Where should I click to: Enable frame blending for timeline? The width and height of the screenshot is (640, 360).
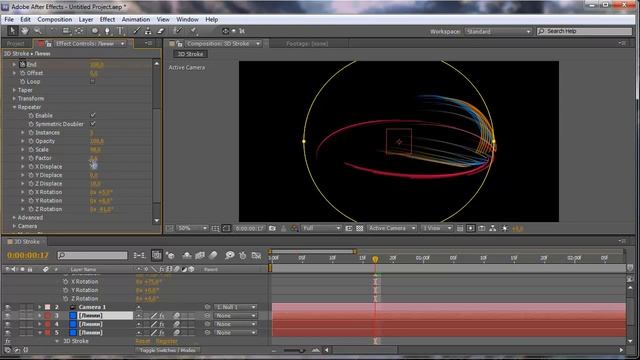click(x=200, y=256)
